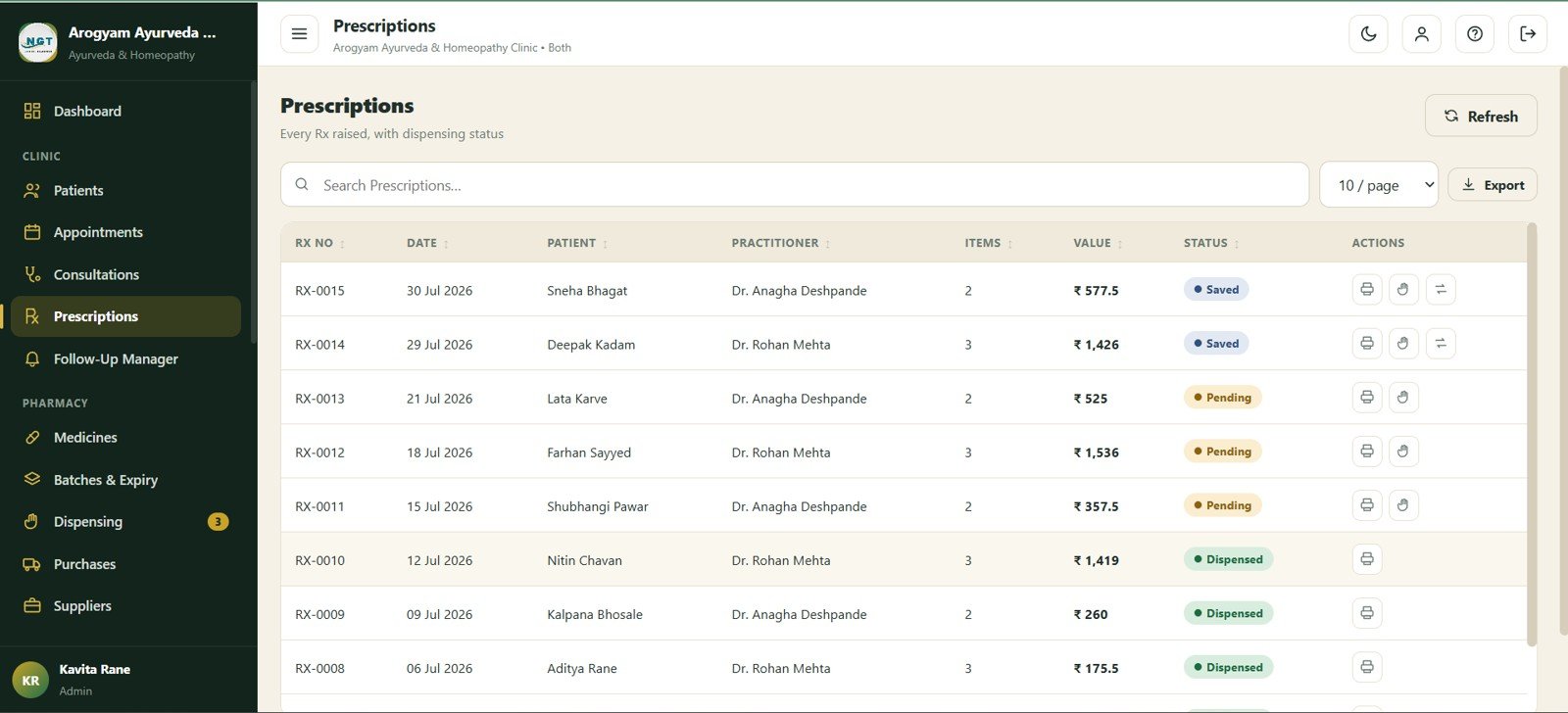Click patient name Lata Karve

(577, 399)
